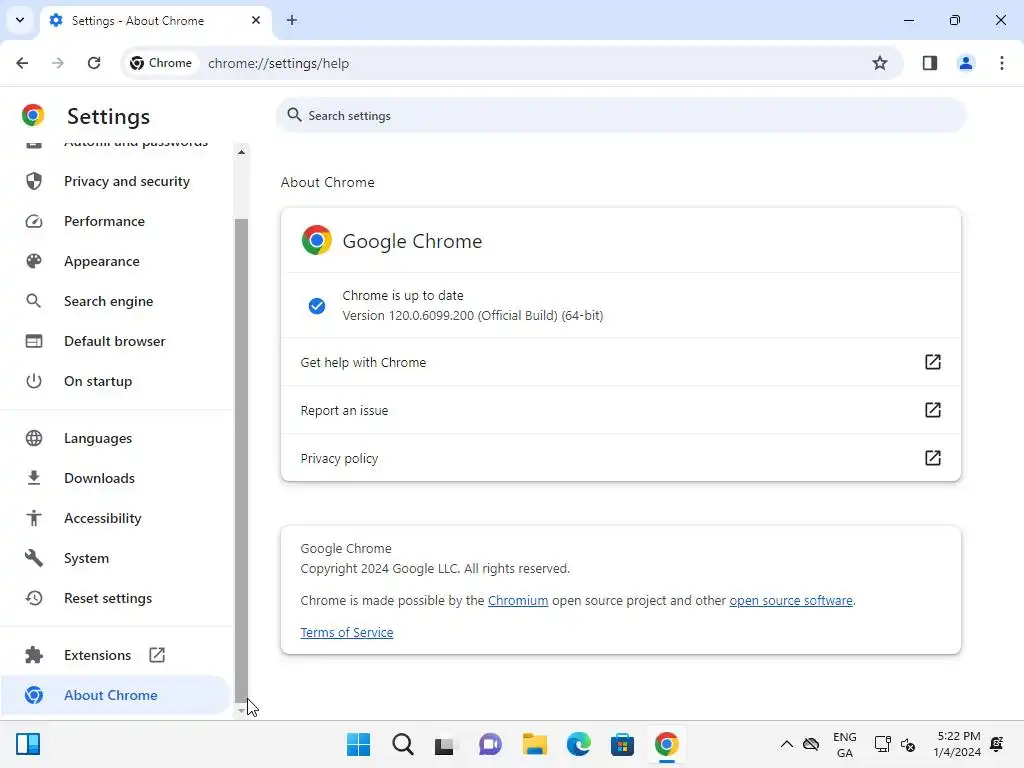The width and height of the screenshot is (1024, 768).
Task: Open Widgets panel on taskbar
Action: (x=28, y=744)
